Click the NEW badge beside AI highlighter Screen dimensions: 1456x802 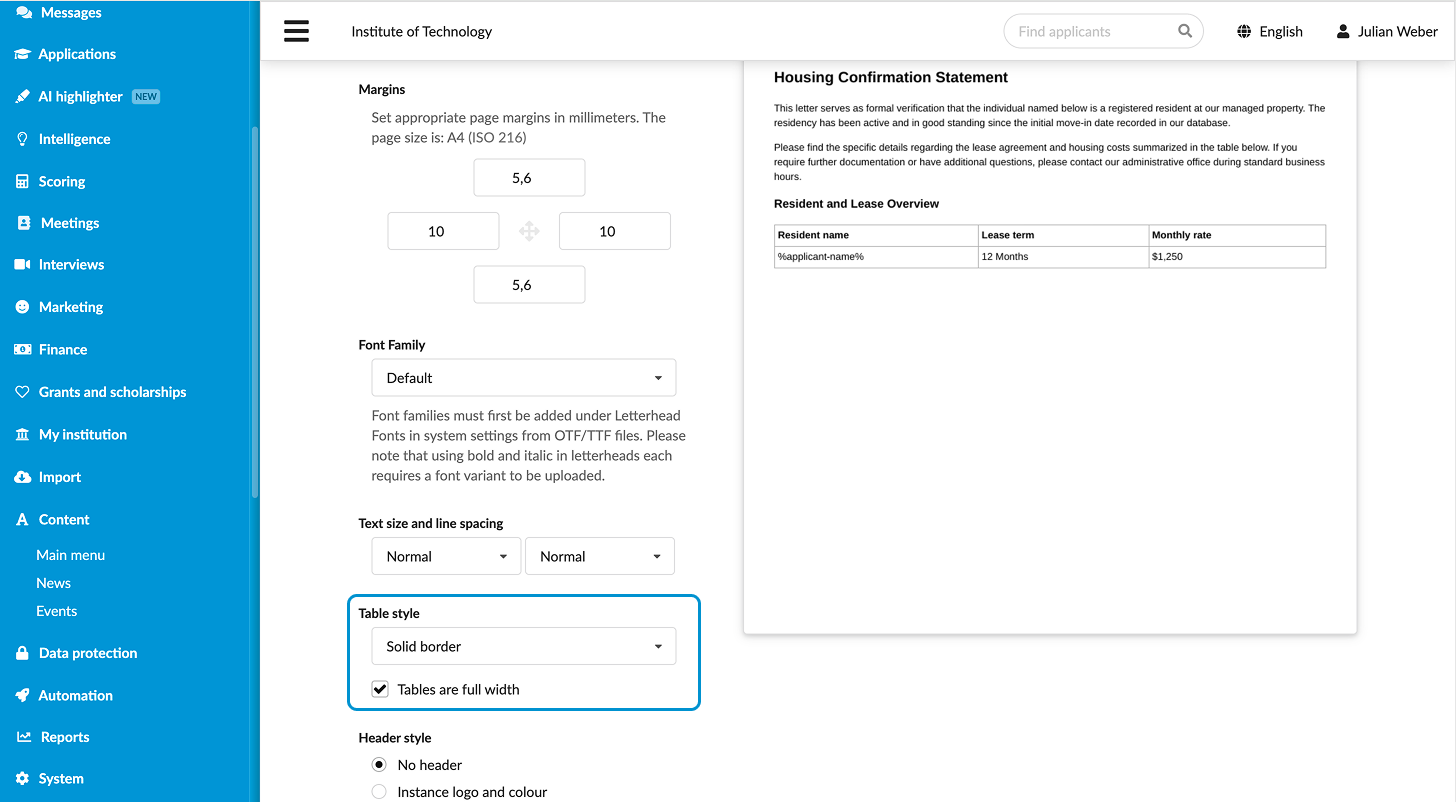coord(146,97)
